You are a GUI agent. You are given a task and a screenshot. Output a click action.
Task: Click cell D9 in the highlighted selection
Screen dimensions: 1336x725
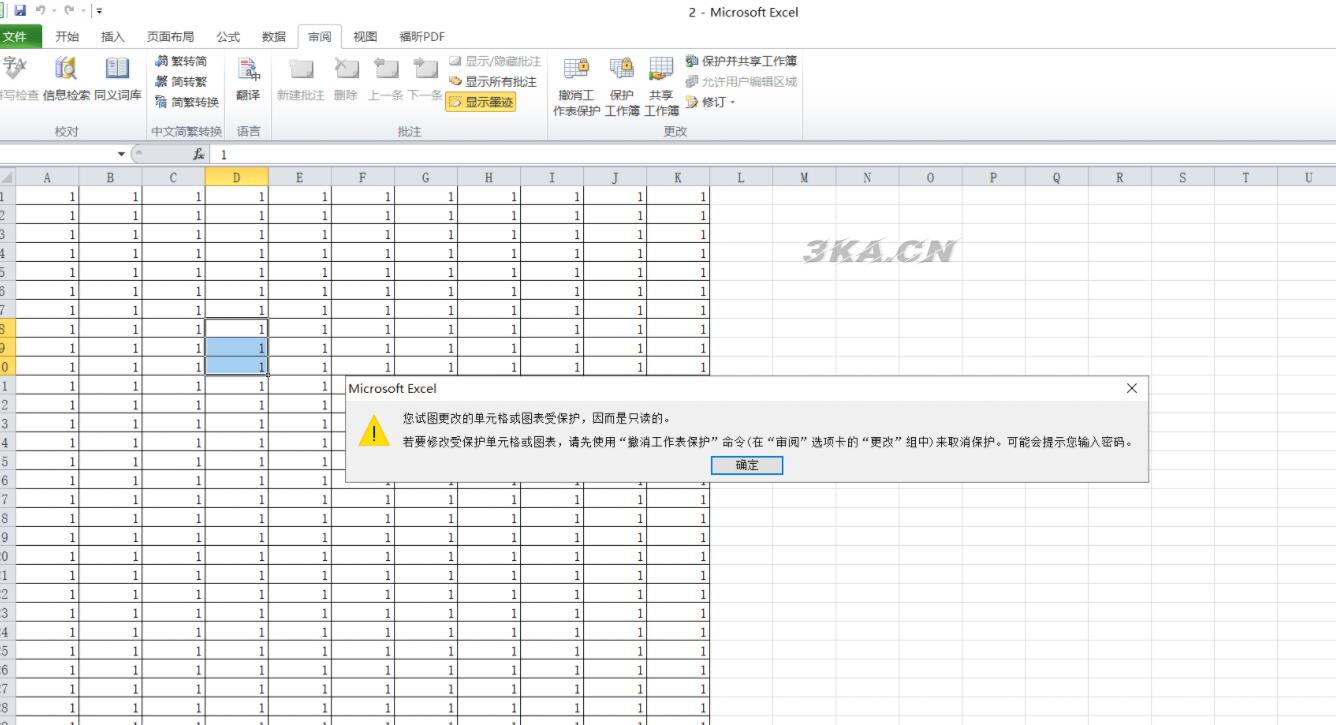pyautogui.click(x=236, y=348)
